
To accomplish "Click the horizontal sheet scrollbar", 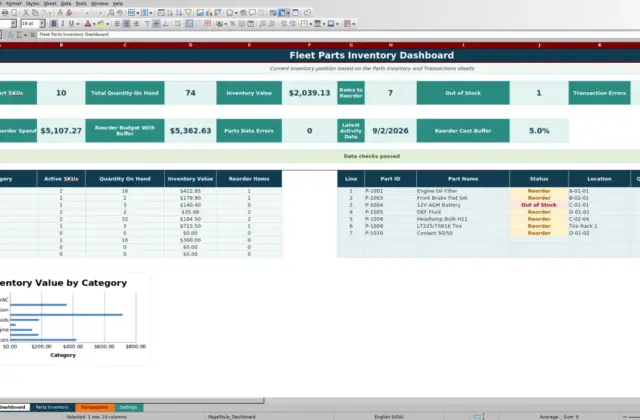I will point(132,401).
